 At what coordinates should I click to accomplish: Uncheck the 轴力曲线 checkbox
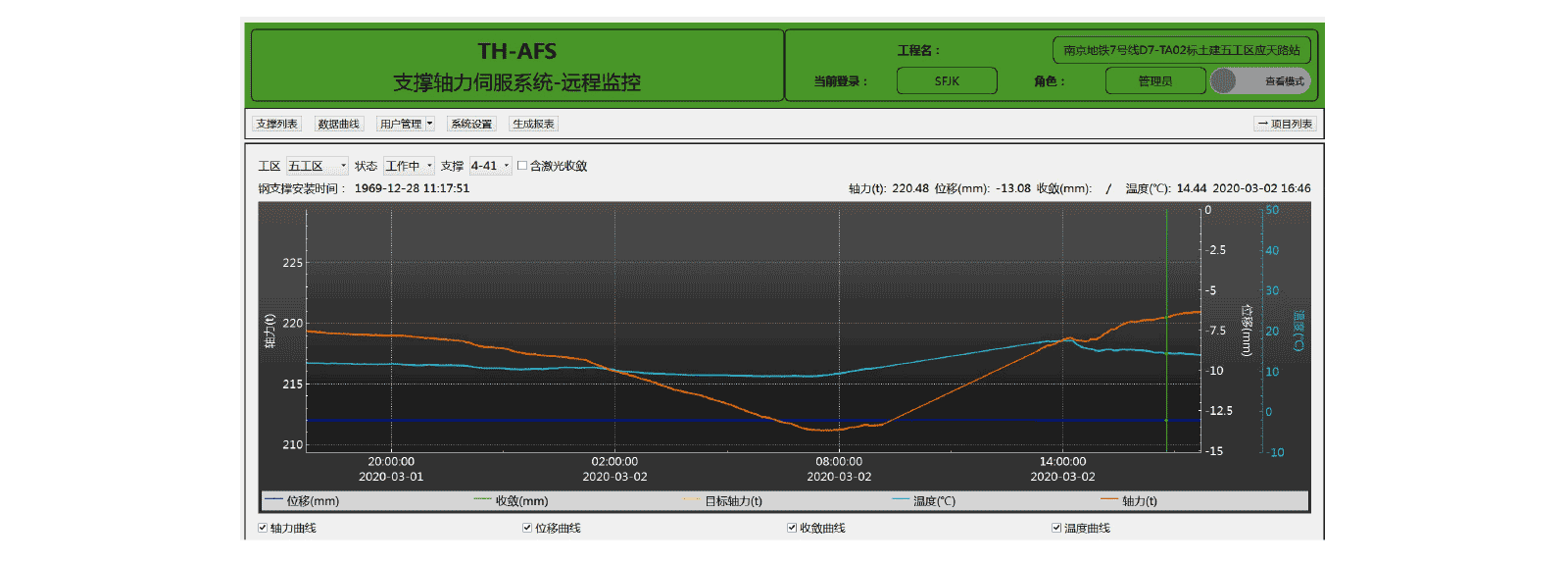tap(263, 528)
